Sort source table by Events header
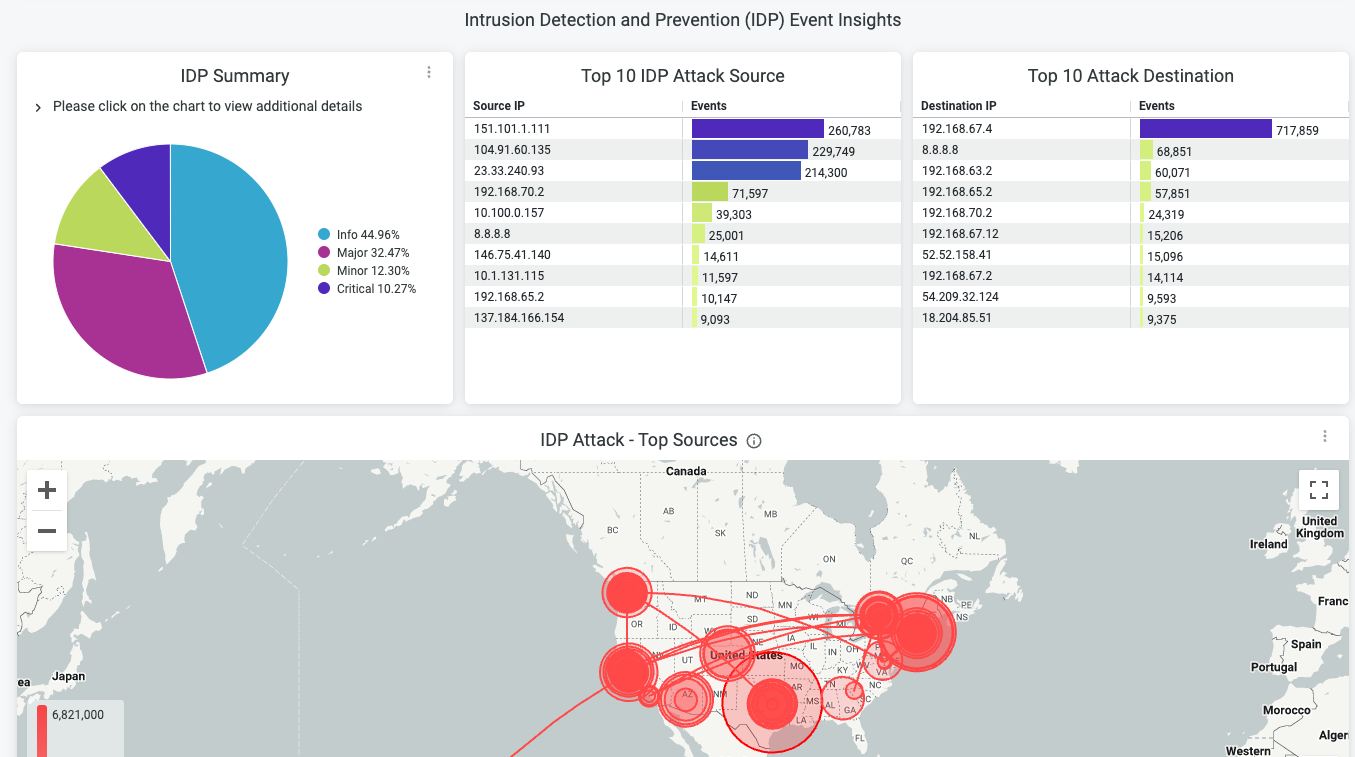Viewport: 1355px width, 757px height. tap(709, 106)
